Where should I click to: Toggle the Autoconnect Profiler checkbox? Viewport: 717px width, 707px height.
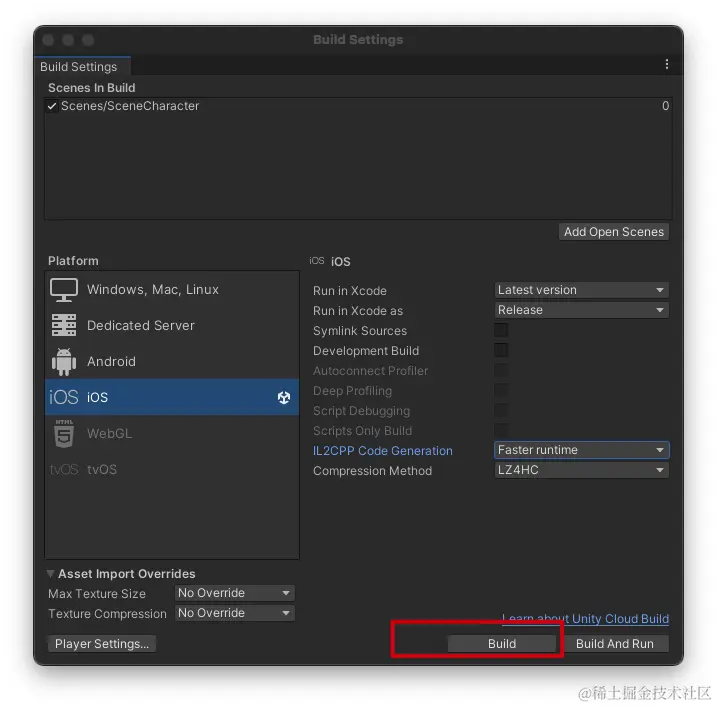click(x=501, y=370)
